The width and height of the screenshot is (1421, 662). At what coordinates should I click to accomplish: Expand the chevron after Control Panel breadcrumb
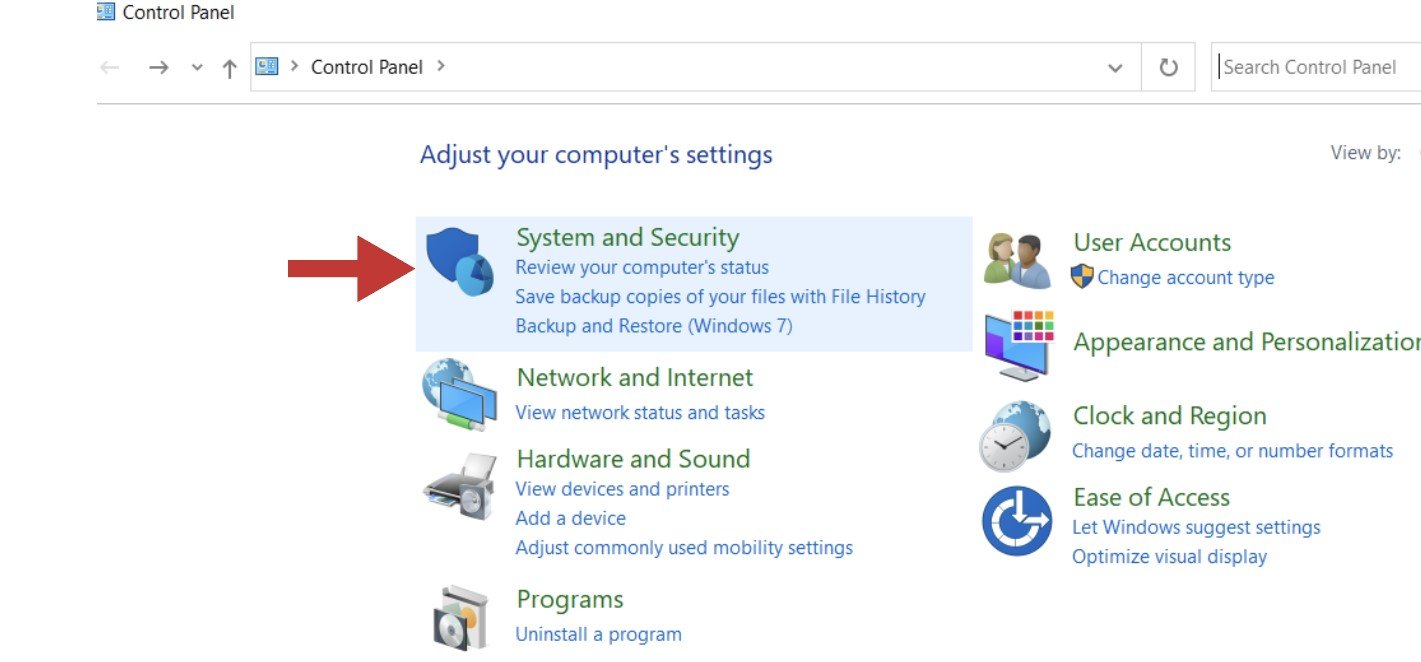coord(441,67)
